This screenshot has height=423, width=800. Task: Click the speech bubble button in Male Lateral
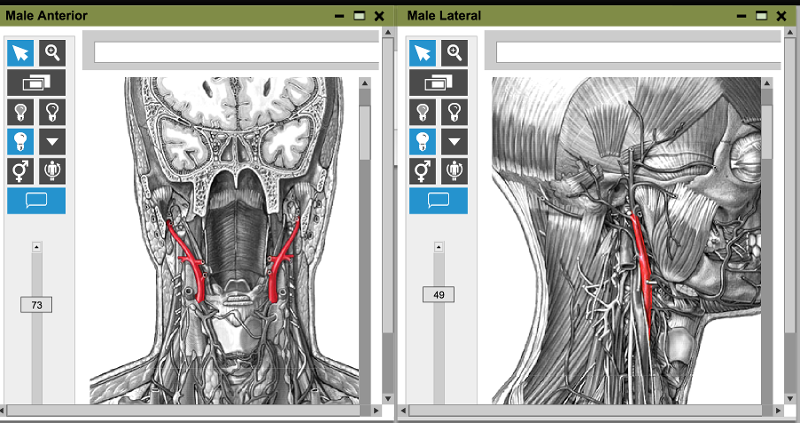438,200
